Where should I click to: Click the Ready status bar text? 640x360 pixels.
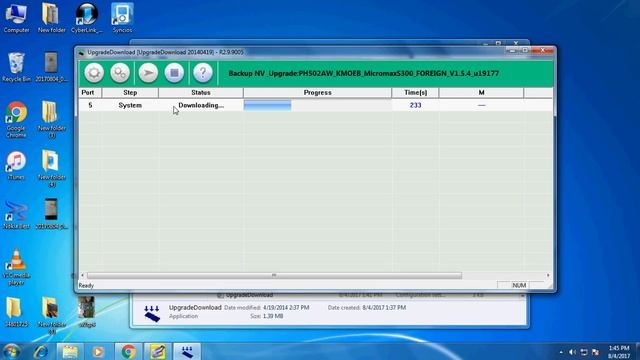coord(86,285)
